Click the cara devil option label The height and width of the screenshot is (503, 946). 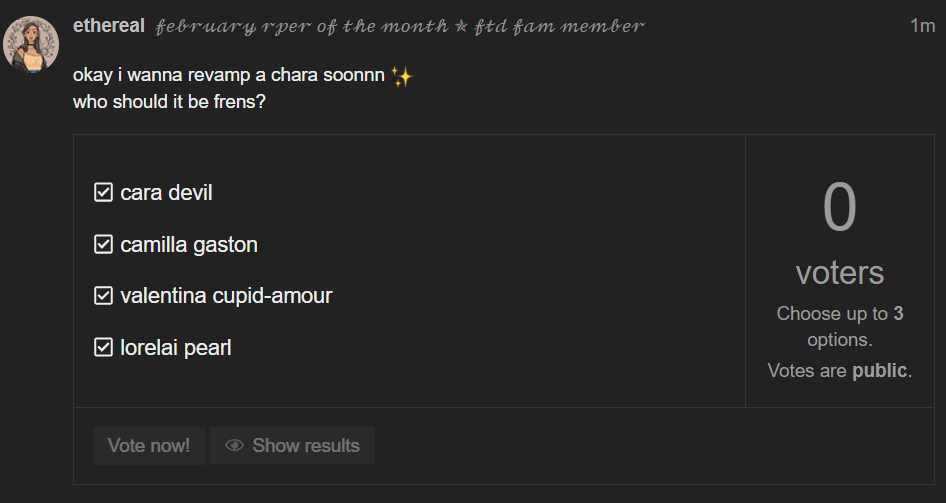pyautogui.click(x=166, y=193)
